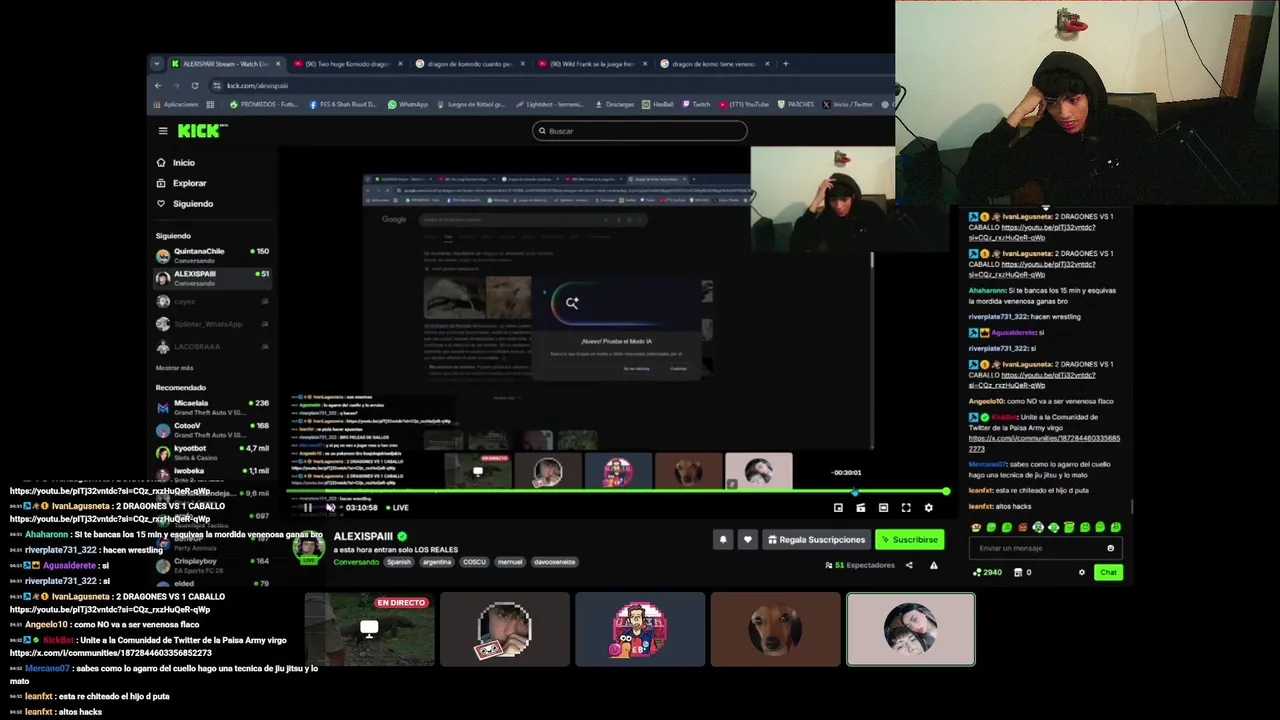Open the browser tab search dropdown
Viewport: 1280px width, 720px height.
(156, 64)
